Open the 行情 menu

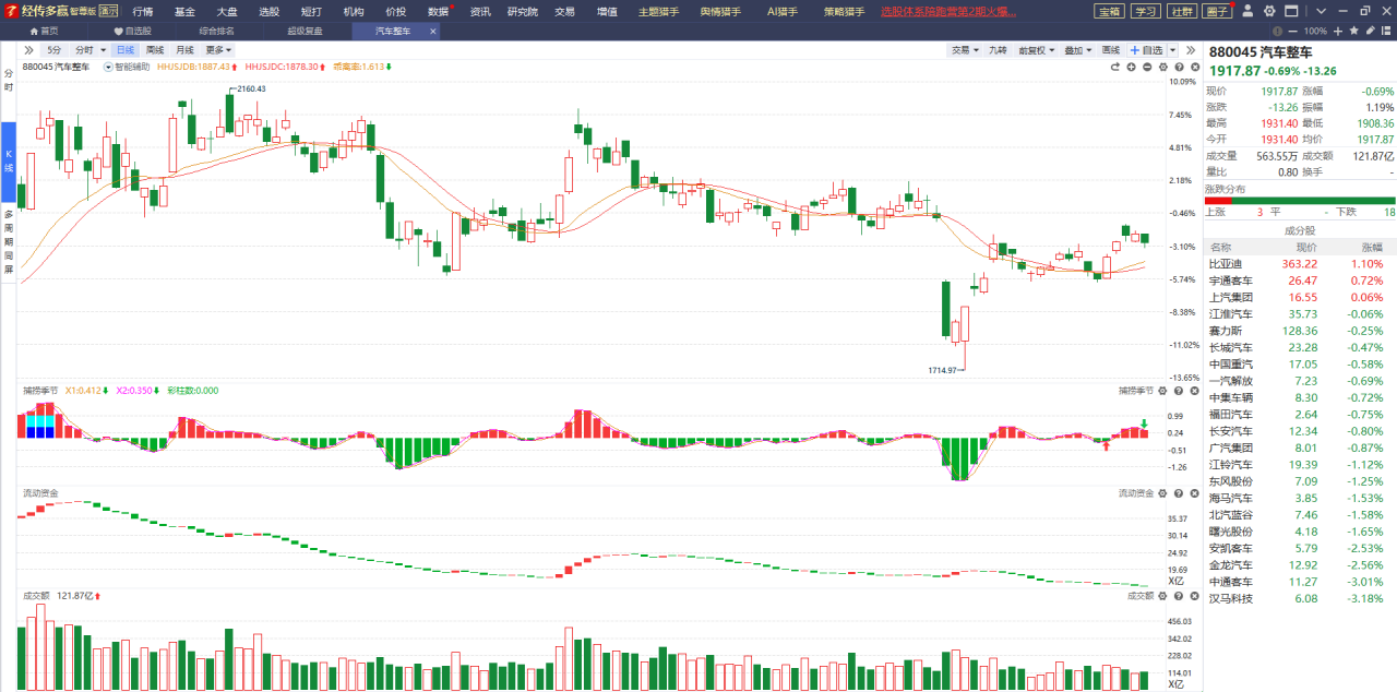[143, 11]
